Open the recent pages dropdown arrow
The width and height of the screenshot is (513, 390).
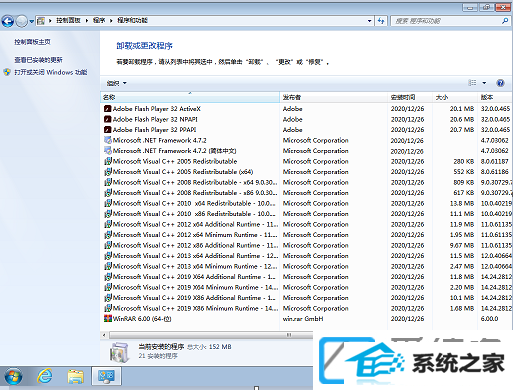(31, 21)
